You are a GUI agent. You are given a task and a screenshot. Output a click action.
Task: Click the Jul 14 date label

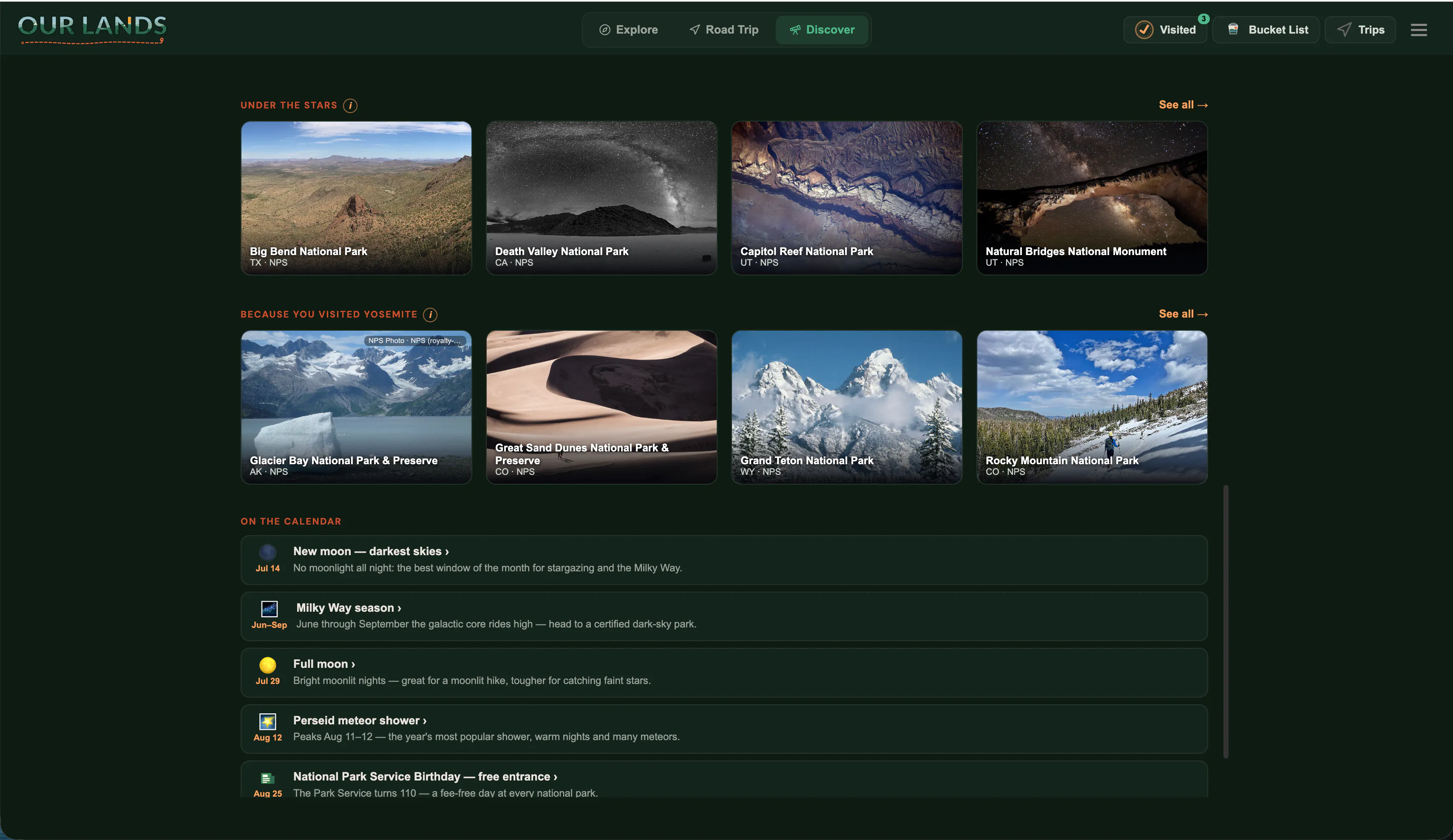[x=267, y=568]
